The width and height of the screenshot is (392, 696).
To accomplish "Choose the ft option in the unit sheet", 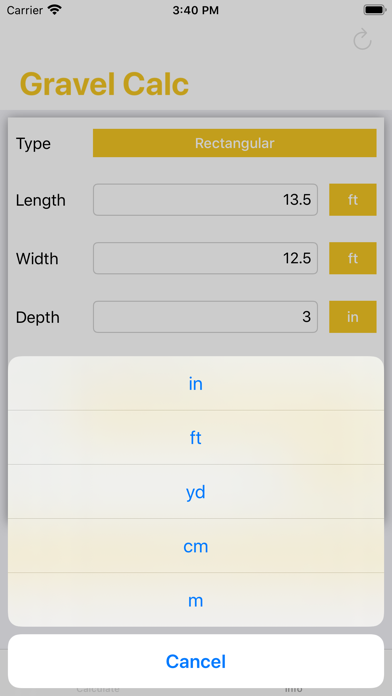I will [196, 438].
